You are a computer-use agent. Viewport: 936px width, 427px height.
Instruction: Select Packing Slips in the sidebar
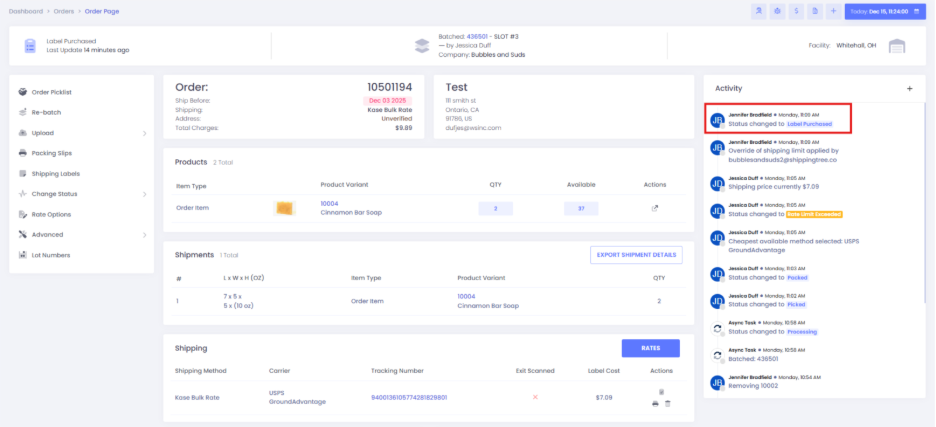pyautogui.click(x=50, y=153)
